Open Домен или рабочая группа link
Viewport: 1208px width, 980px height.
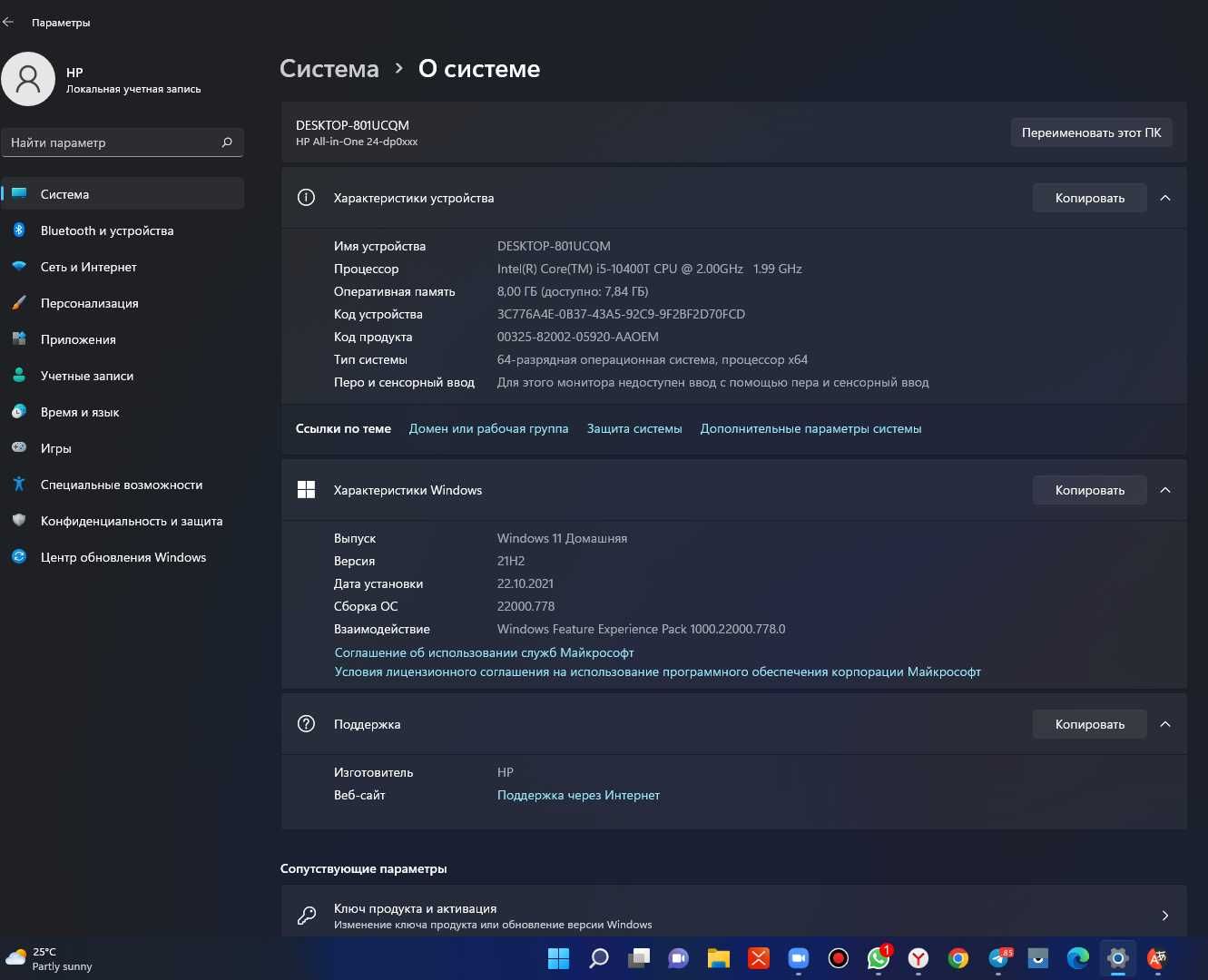(488, 428)
